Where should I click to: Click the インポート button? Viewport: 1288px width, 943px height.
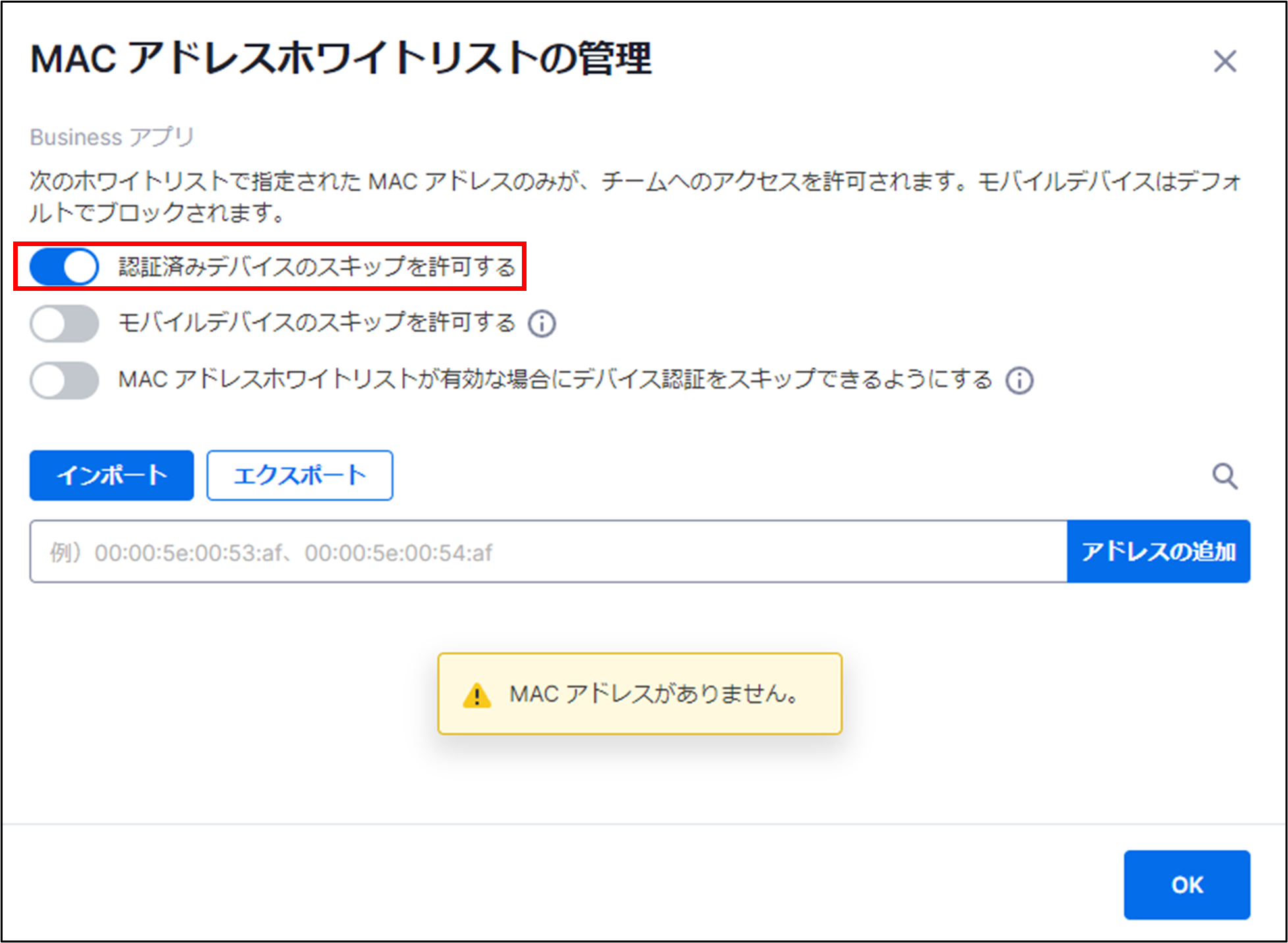tap(112, 475)
